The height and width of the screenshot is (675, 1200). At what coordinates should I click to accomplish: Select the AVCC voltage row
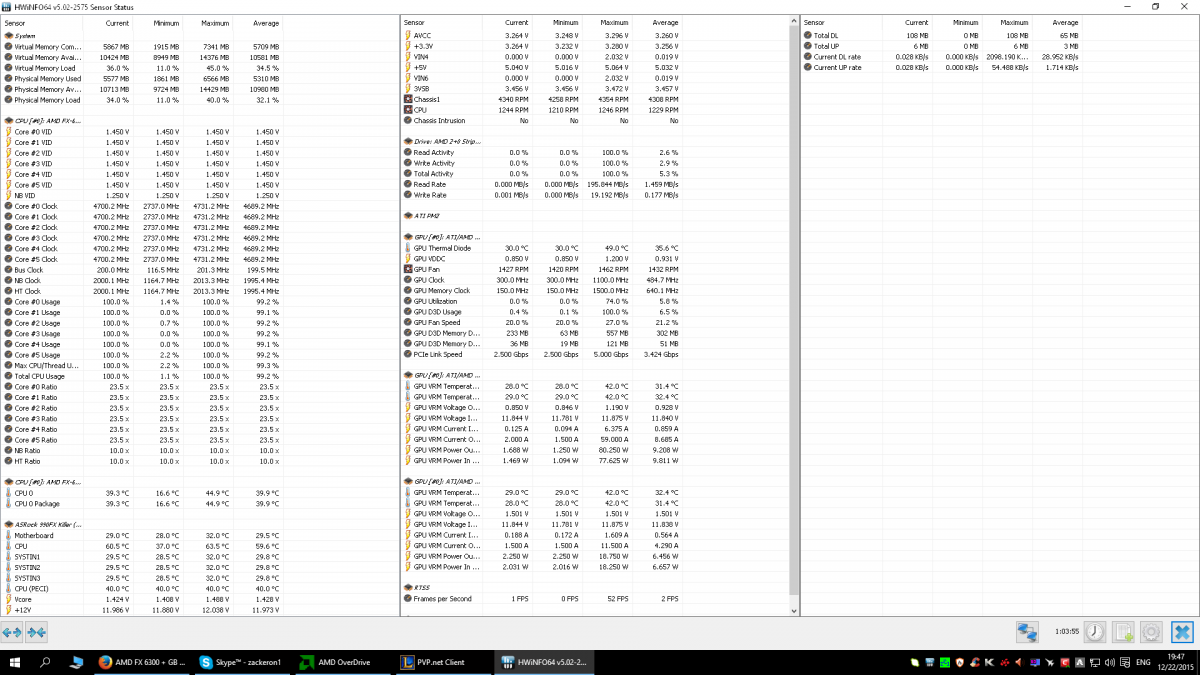click(541, 36)
